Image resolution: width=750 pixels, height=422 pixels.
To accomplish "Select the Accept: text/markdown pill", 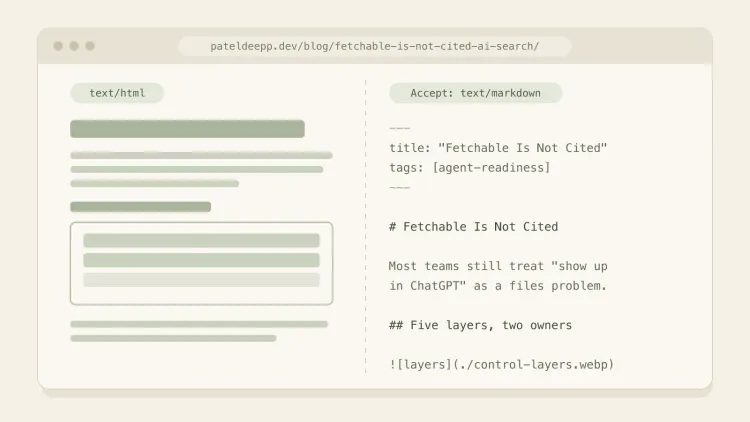I will click(x=475, y=93).
